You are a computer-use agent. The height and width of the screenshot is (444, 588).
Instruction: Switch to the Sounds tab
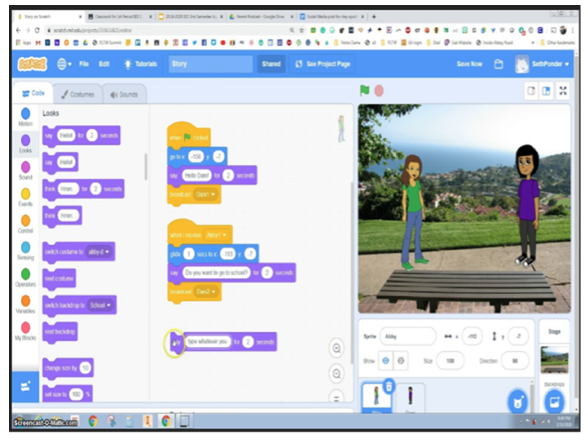click(x=124, y=94)
